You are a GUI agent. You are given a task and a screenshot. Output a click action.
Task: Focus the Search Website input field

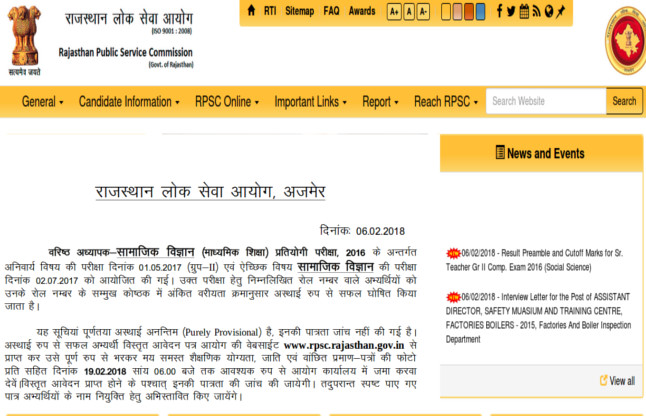[546, 101]
